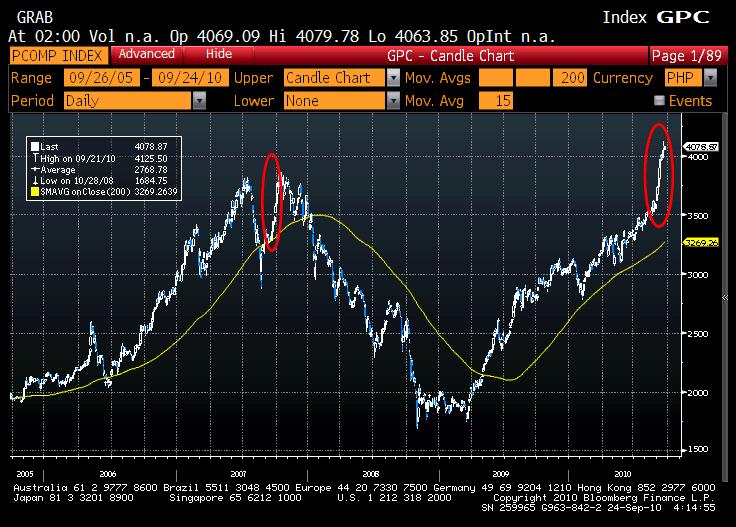
Task: Click the second empty Mov. Avgs field
Action: pyautogui.click(x=533, y=78)
